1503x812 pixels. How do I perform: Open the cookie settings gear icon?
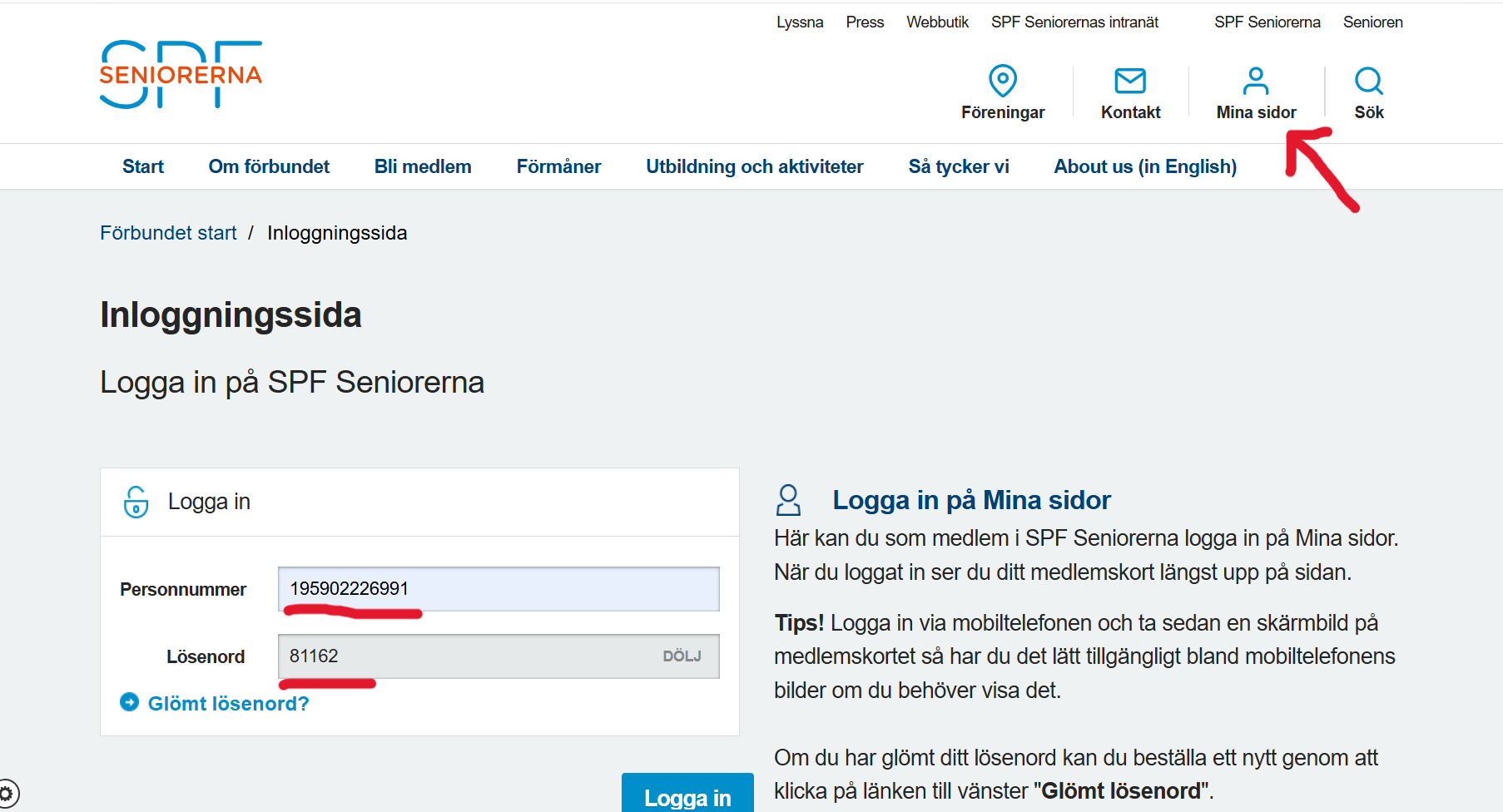pos(7,793)
